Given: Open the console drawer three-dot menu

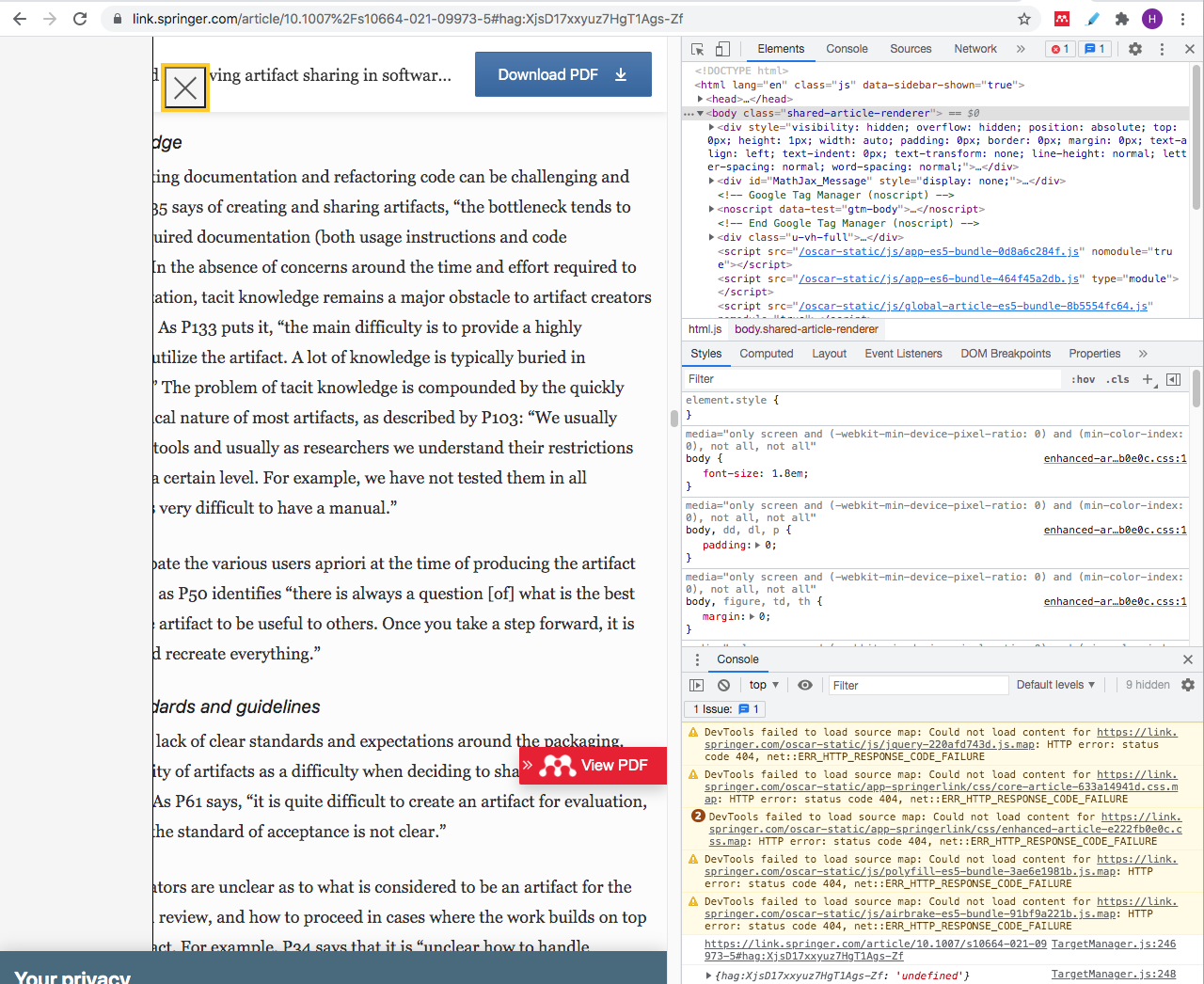Looking at the screenshot, I should tap(697, 659).
